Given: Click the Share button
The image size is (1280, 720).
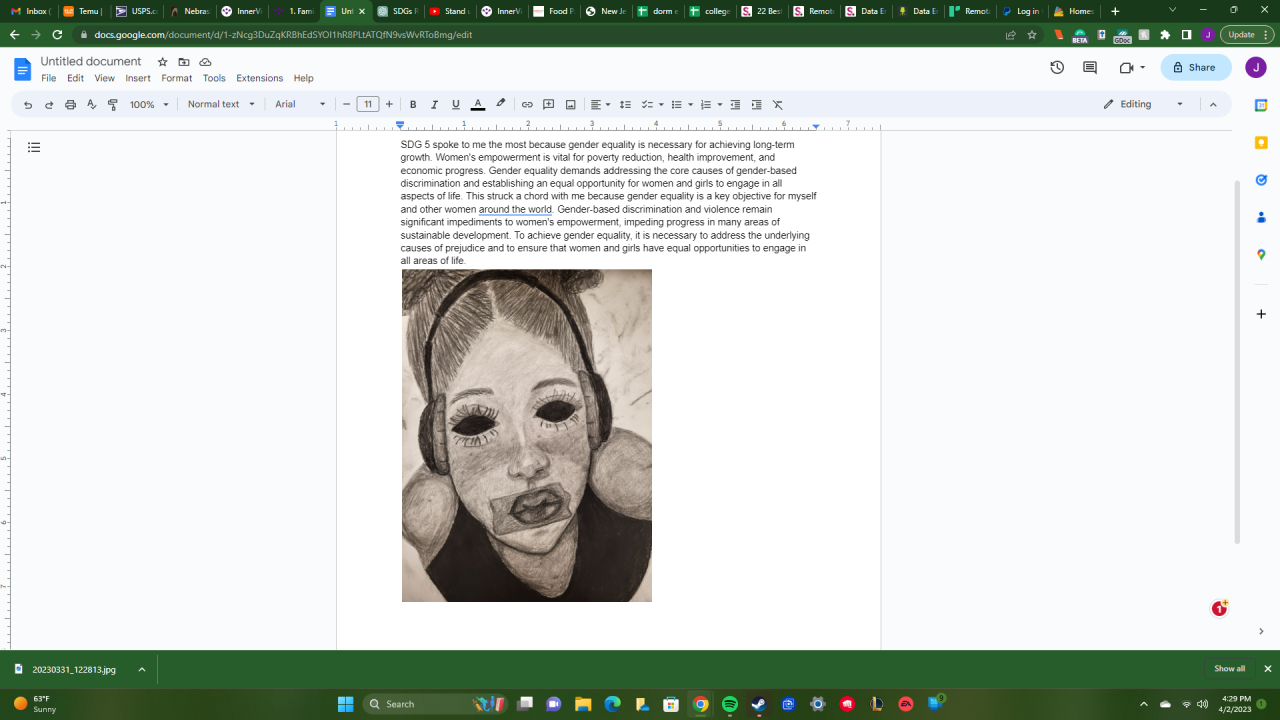Looking at the screenshot, I should [1195, 67].
